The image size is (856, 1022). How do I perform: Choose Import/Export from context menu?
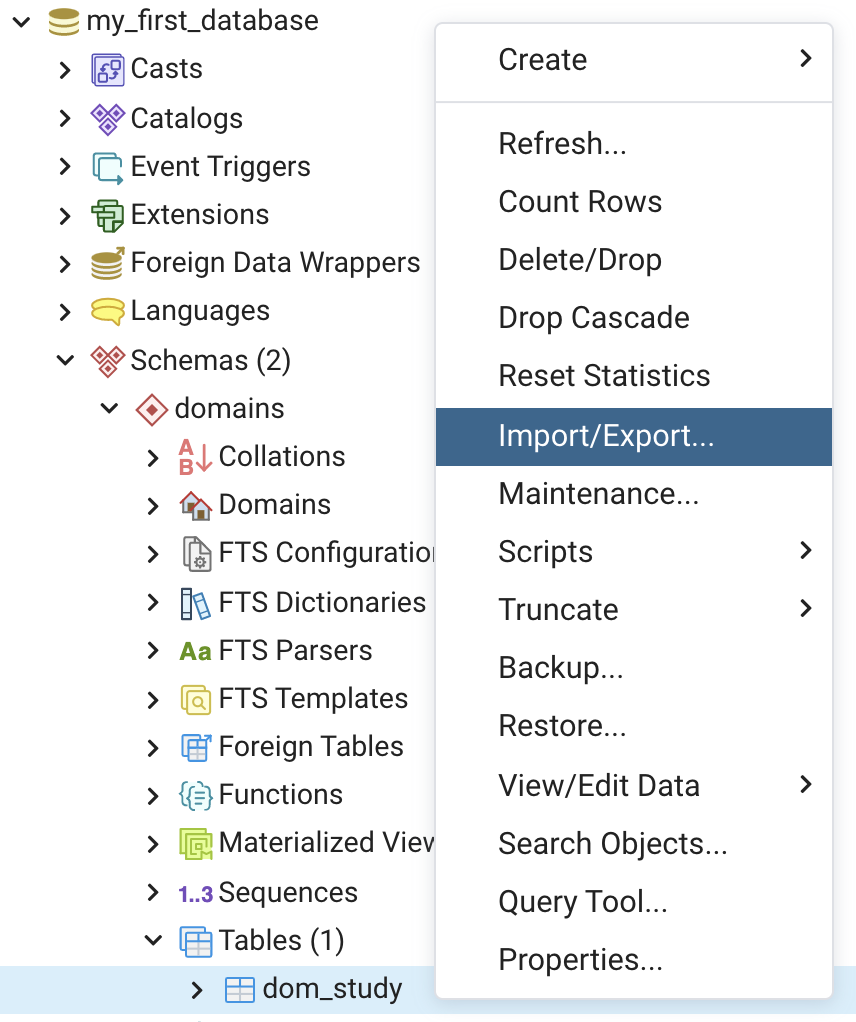(x=606, y=436)
